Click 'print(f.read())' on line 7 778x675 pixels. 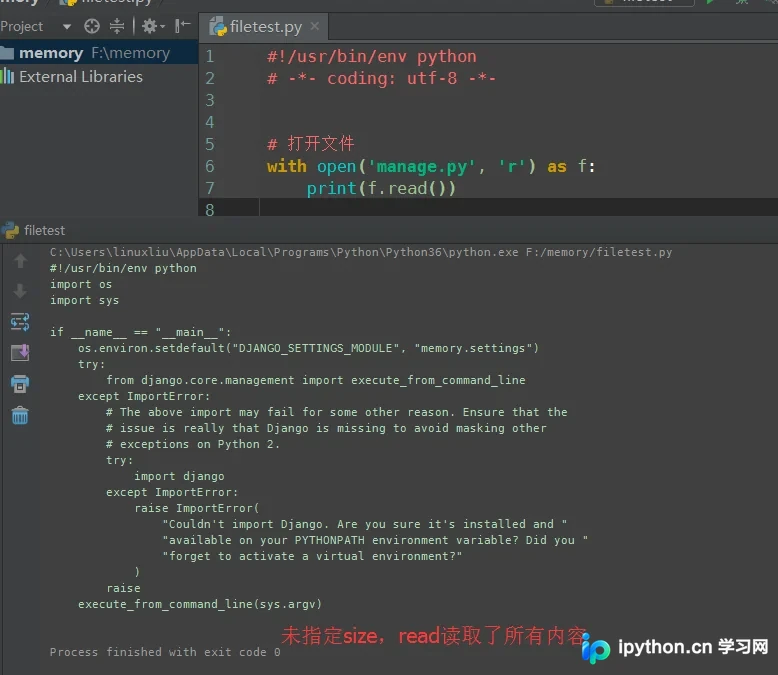coord(381,188)
